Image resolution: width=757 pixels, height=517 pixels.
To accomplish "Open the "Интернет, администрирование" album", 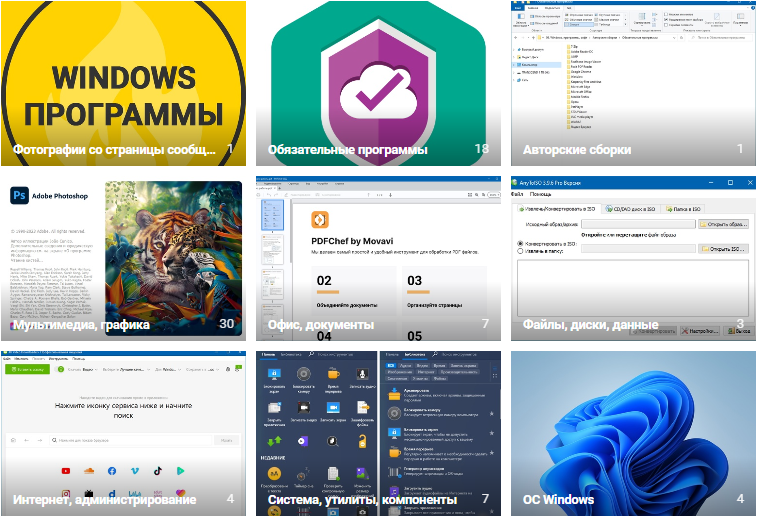I will (x=123, y=433).
